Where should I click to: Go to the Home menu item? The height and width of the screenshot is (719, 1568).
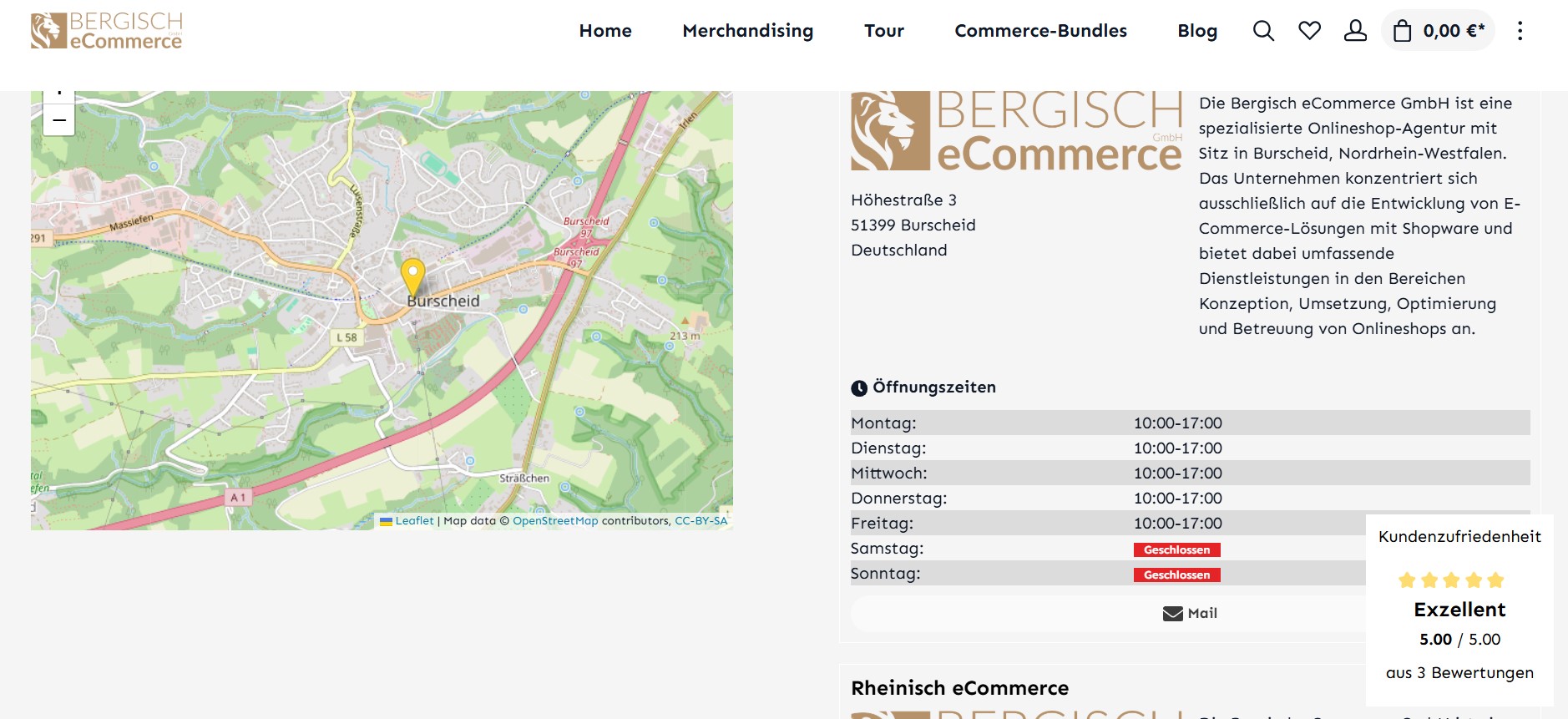[605, 31]
